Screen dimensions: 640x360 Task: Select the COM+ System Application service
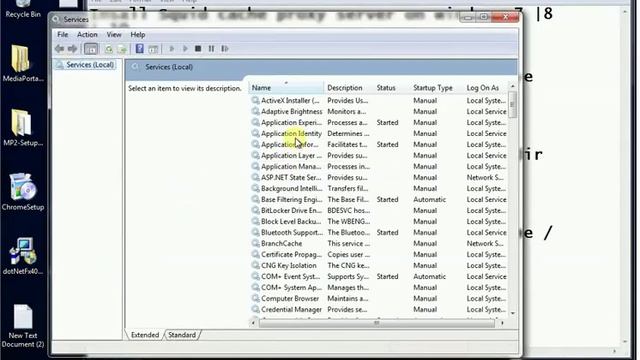tap(378, 288)
